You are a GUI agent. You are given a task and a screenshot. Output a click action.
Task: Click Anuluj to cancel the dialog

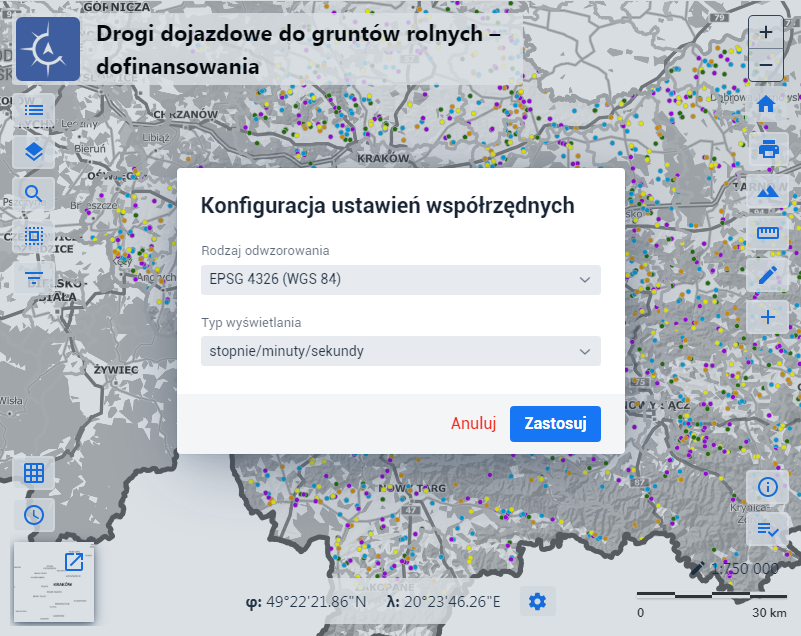coord(473,423)
